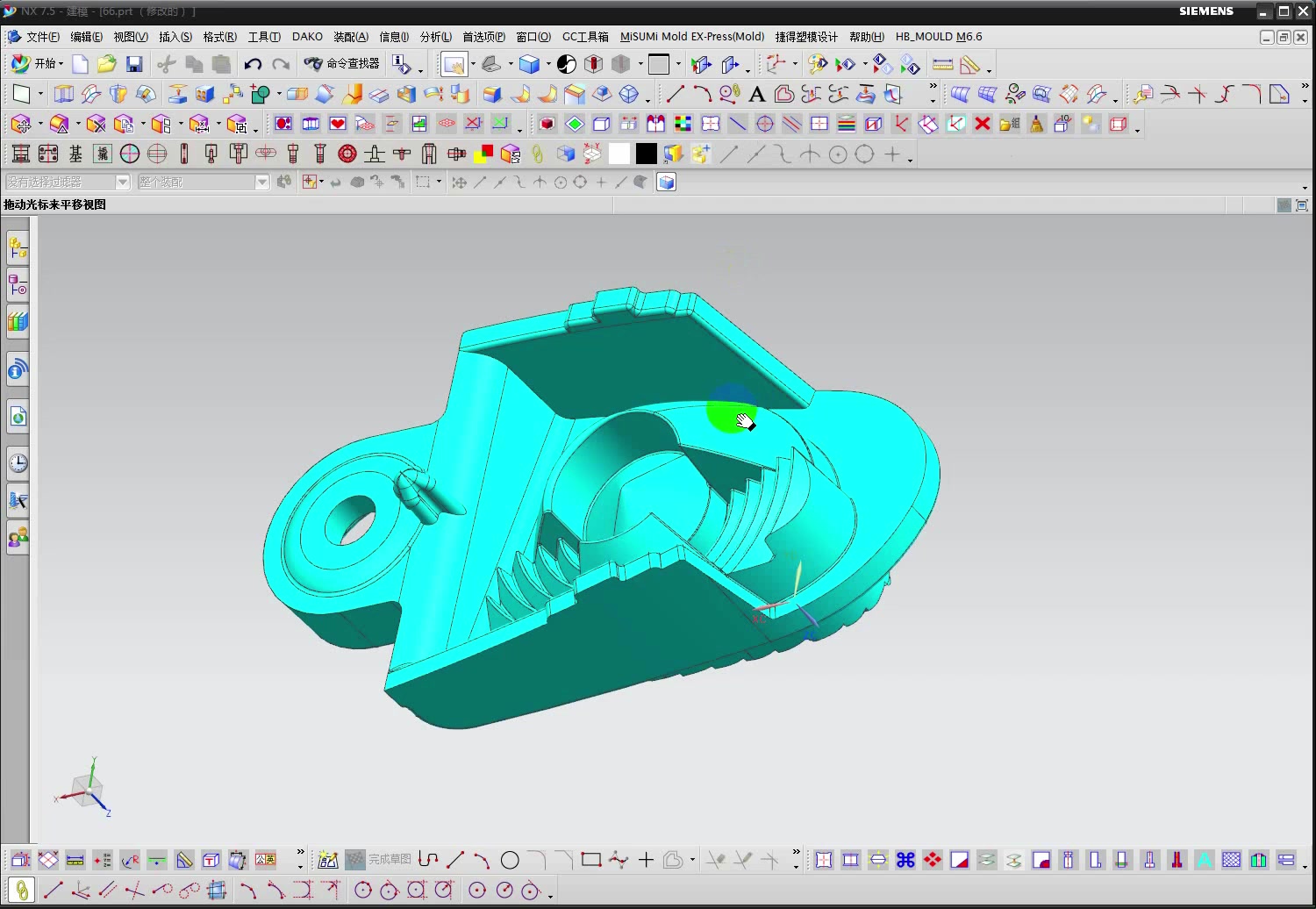Open the 帮助(H) menu
Viewport: 1316px width, 909px height.
point(866,37)
